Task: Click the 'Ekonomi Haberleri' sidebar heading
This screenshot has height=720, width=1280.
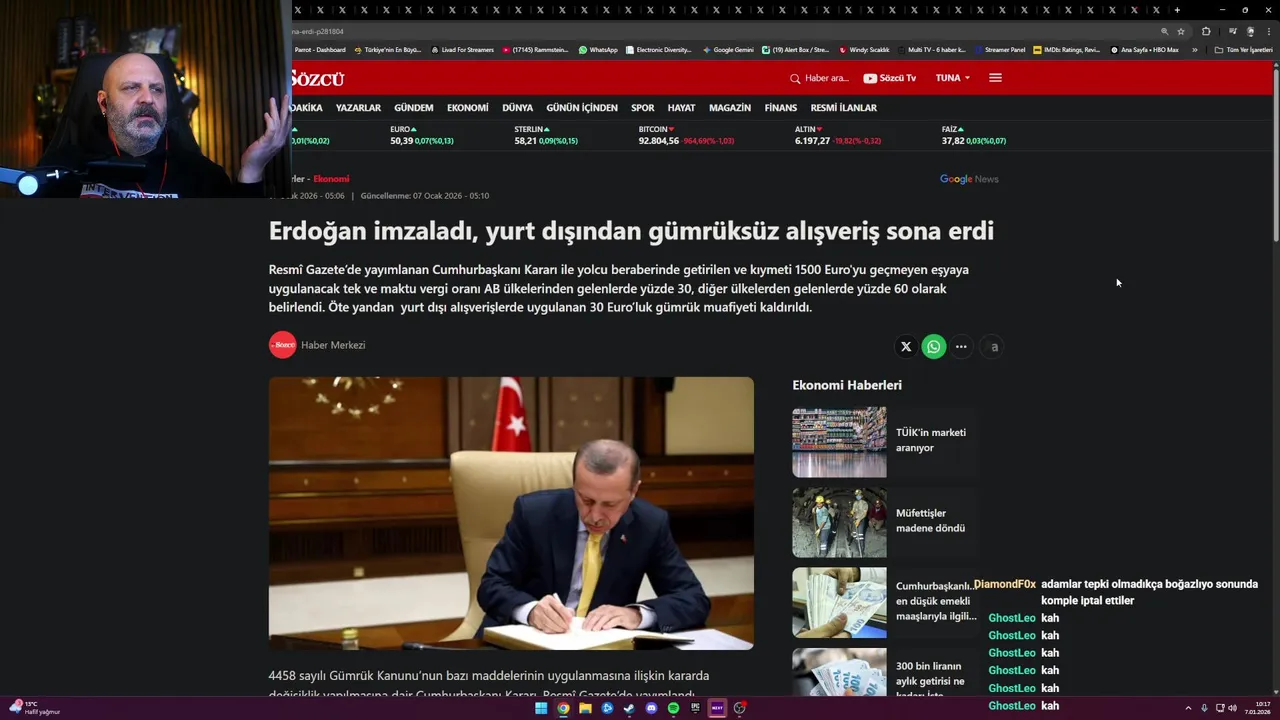Action: 847,385
